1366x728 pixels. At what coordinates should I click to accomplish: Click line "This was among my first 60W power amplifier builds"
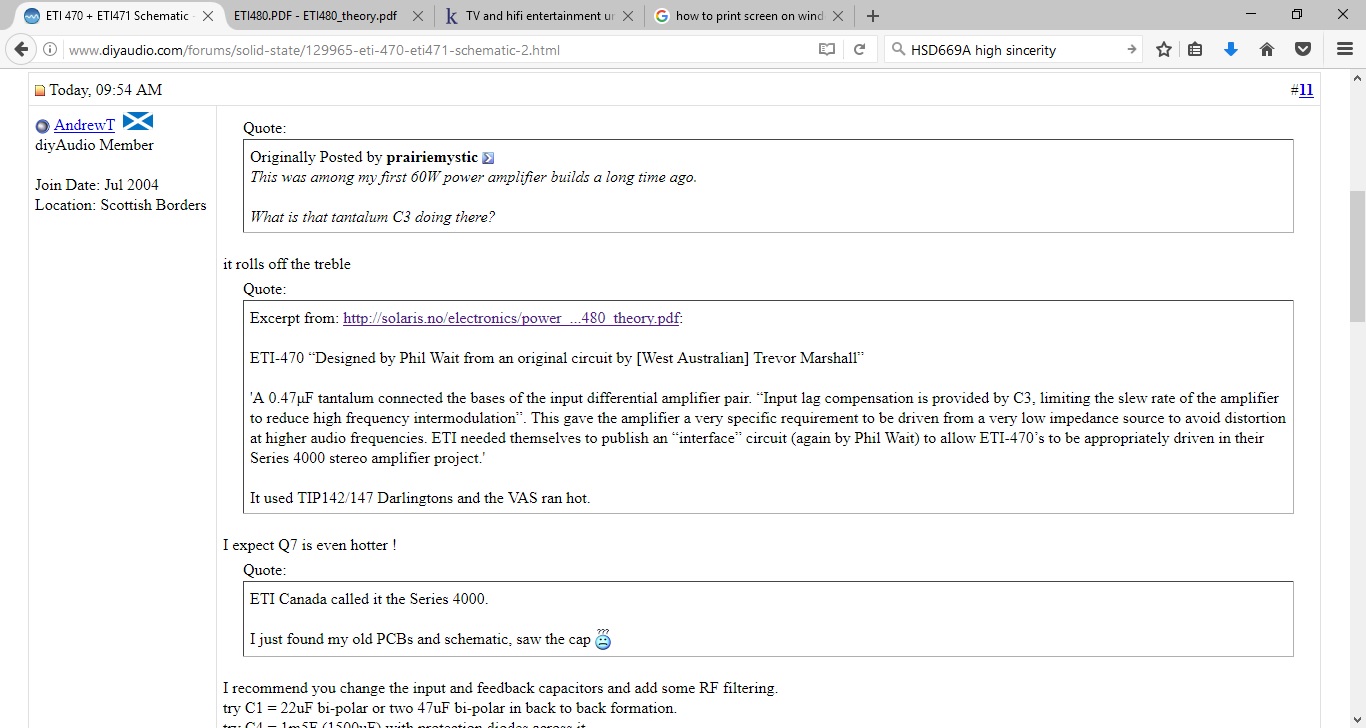coord(473,177)
